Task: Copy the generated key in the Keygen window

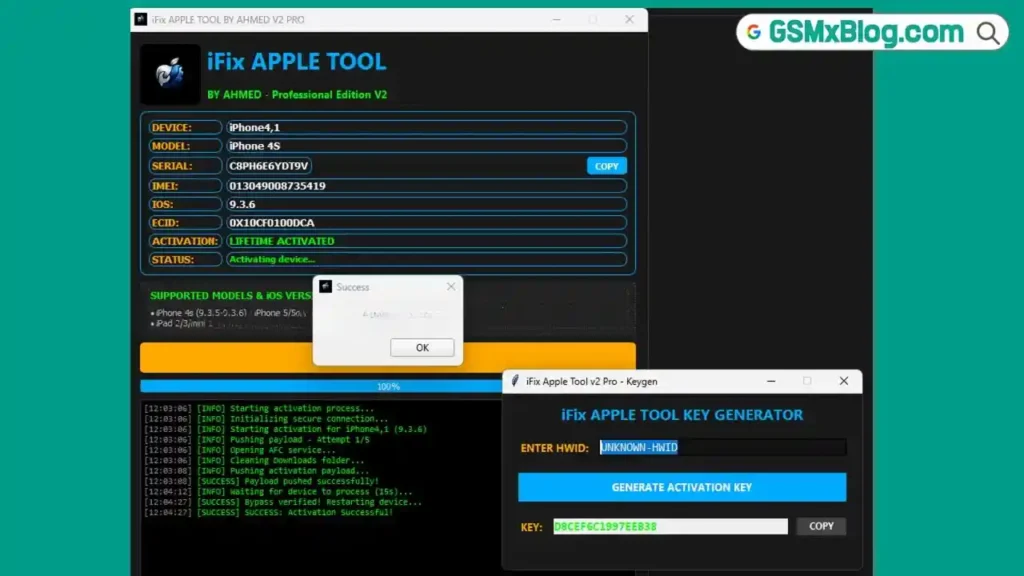Action: pyautogui.click(x=821, y=526)
